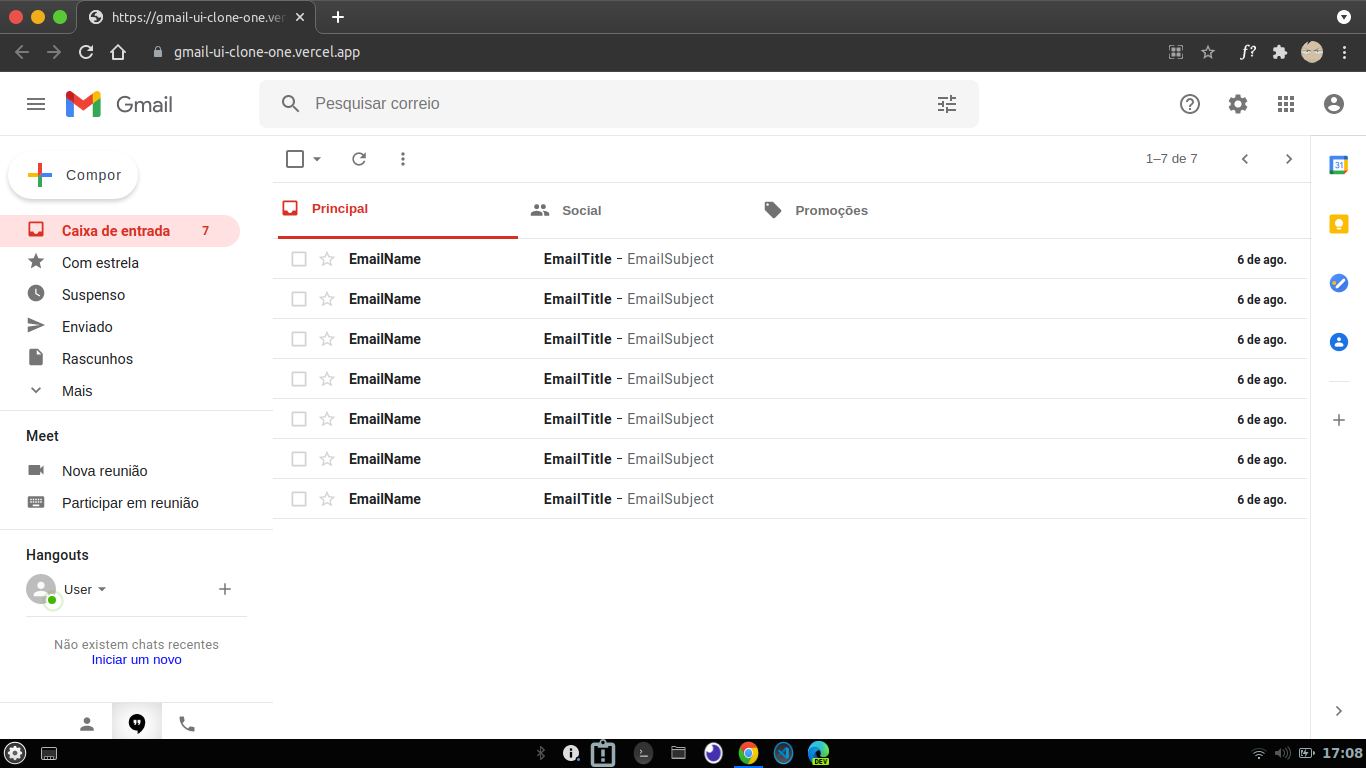
Task: Open search options filters icon
Action: coord(946,103)
